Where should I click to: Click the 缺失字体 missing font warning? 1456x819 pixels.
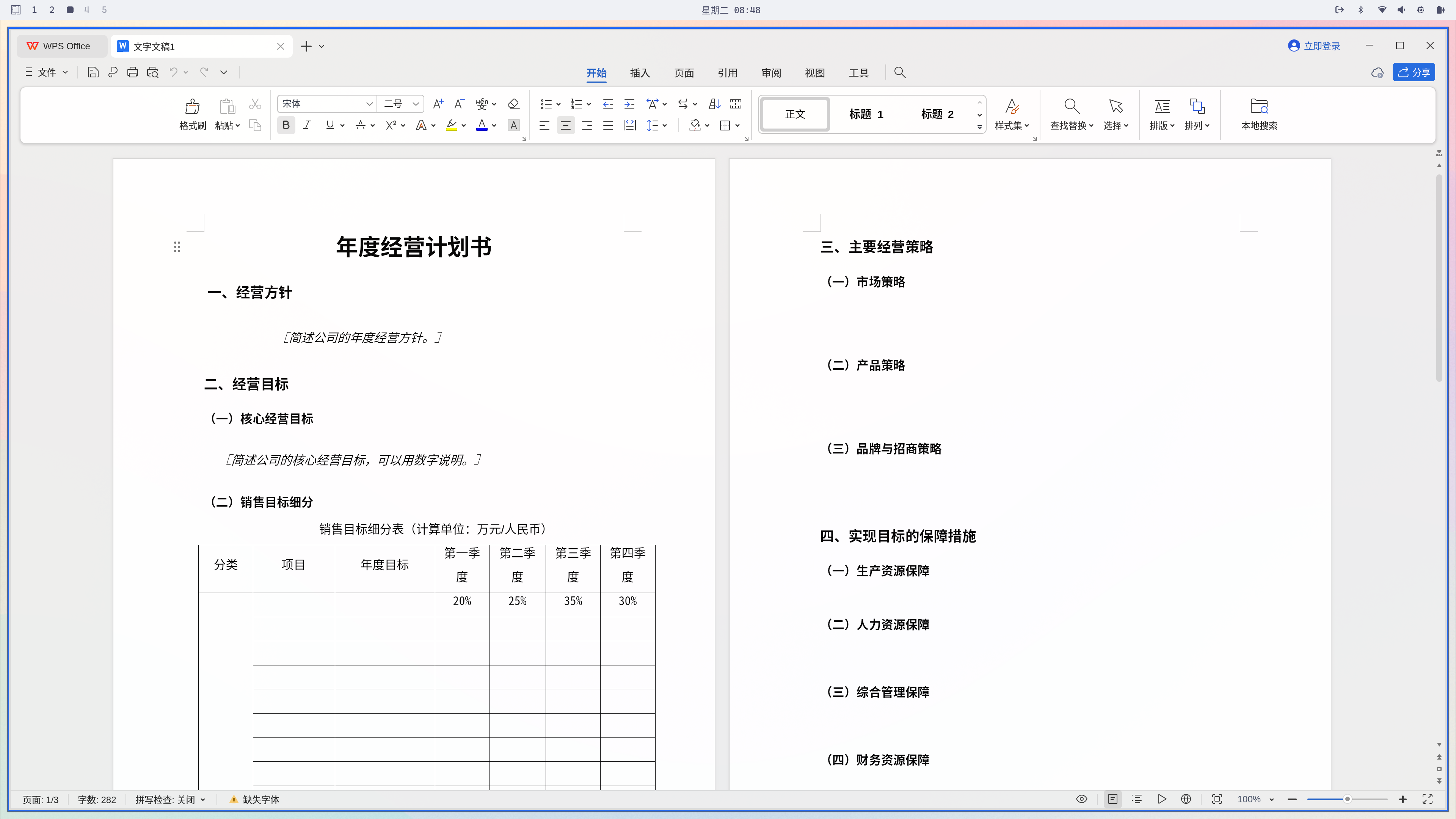[x=254, y=799]
